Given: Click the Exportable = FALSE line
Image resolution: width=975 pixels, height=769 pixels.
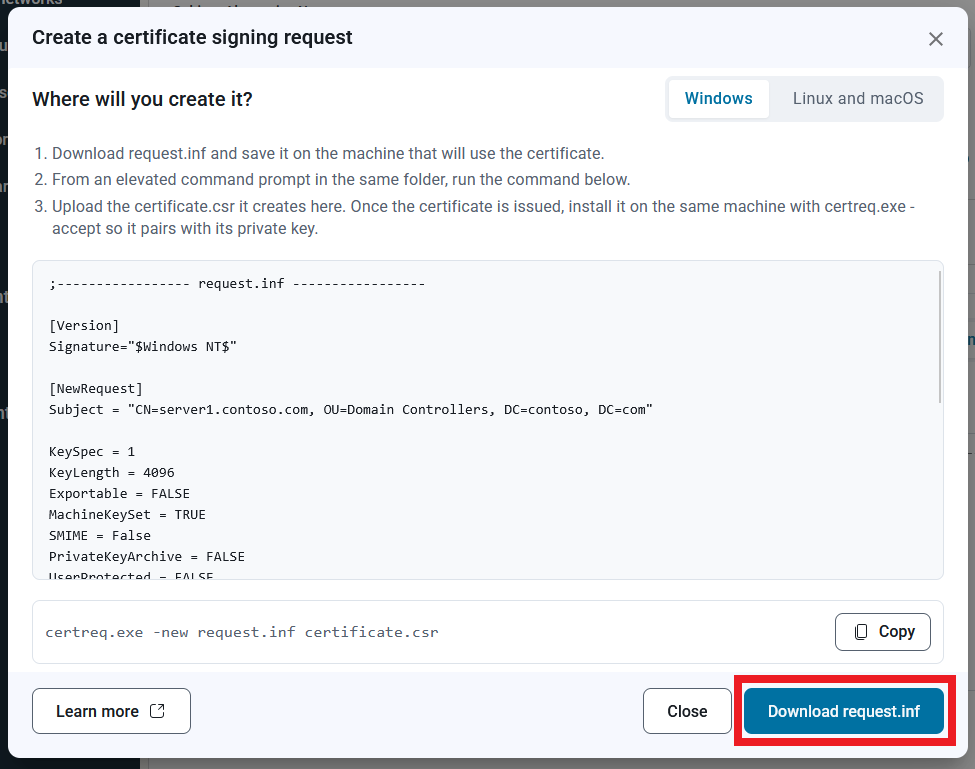Looking at the screenshot, I should point(119,494).
